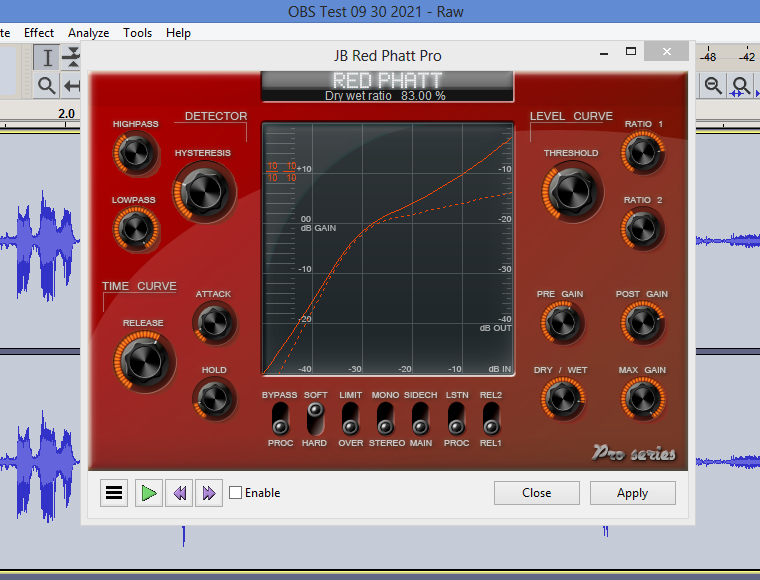Tick the Enable checkbox

click(236, 493)
